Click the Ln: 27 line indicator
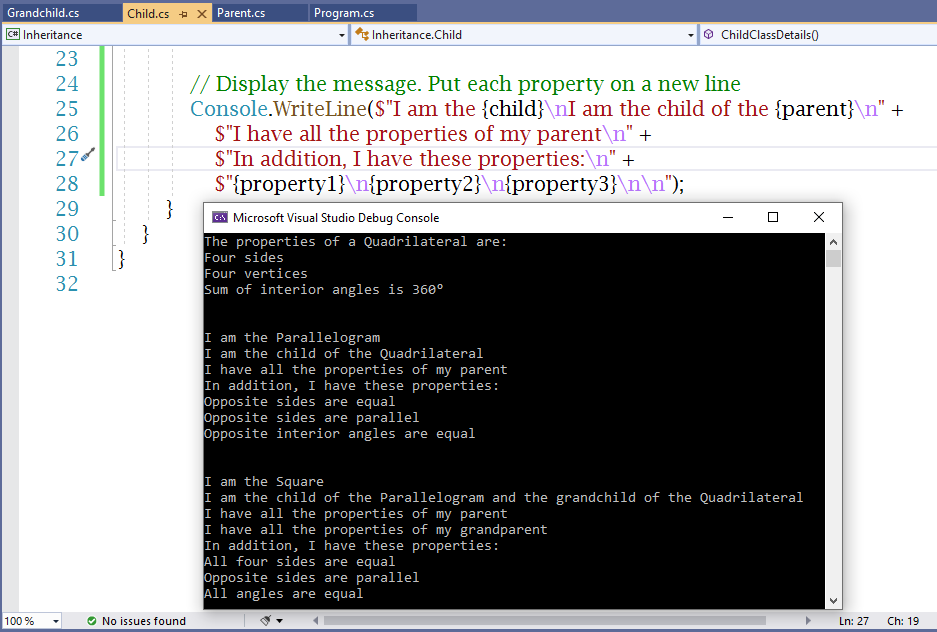The height and width of the screenshot is (632, 937). point(853,621)
